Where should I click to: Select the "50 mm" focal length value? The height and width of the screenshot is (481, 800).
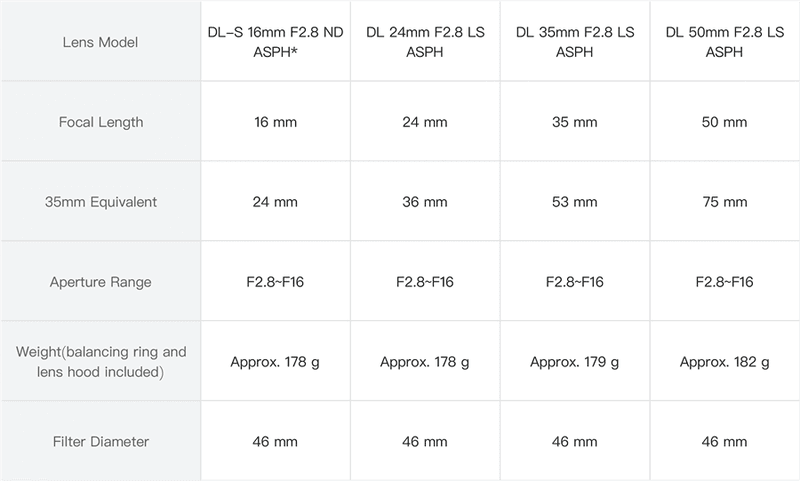tap(725, 122)
